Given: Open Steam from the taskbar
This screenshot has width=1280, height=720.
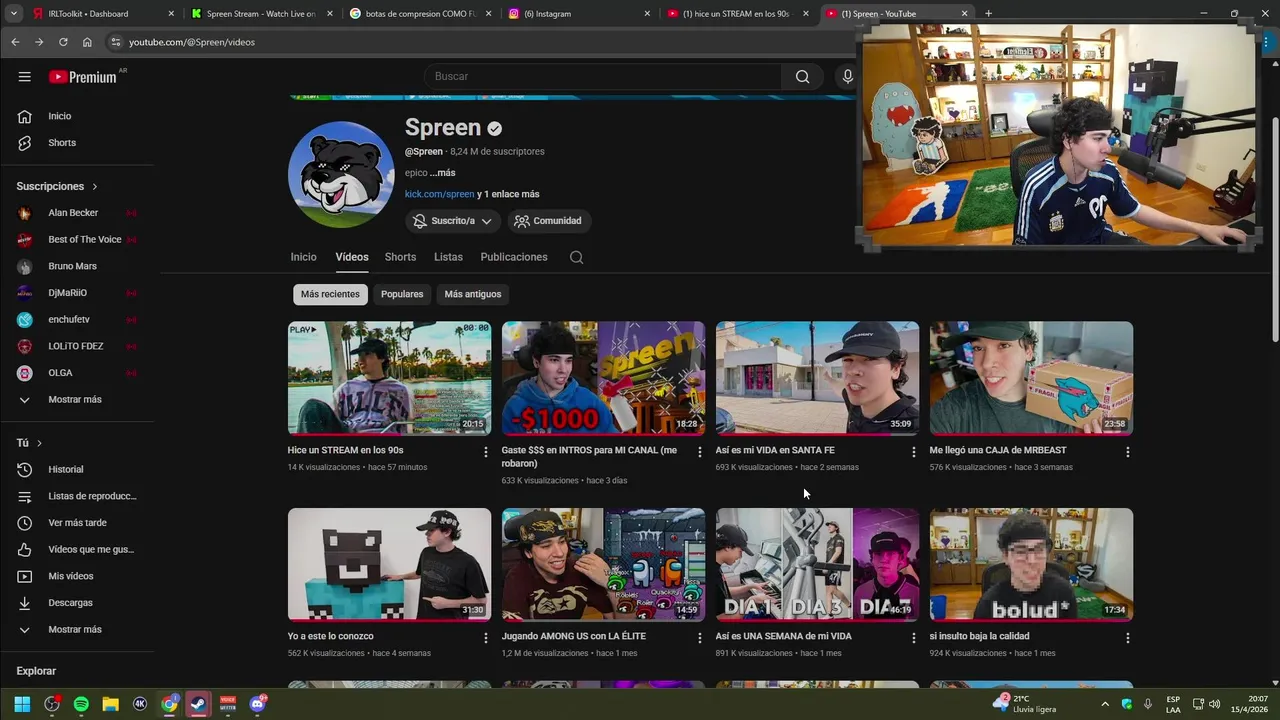Looking at the screenshot, I should [198, 704].
